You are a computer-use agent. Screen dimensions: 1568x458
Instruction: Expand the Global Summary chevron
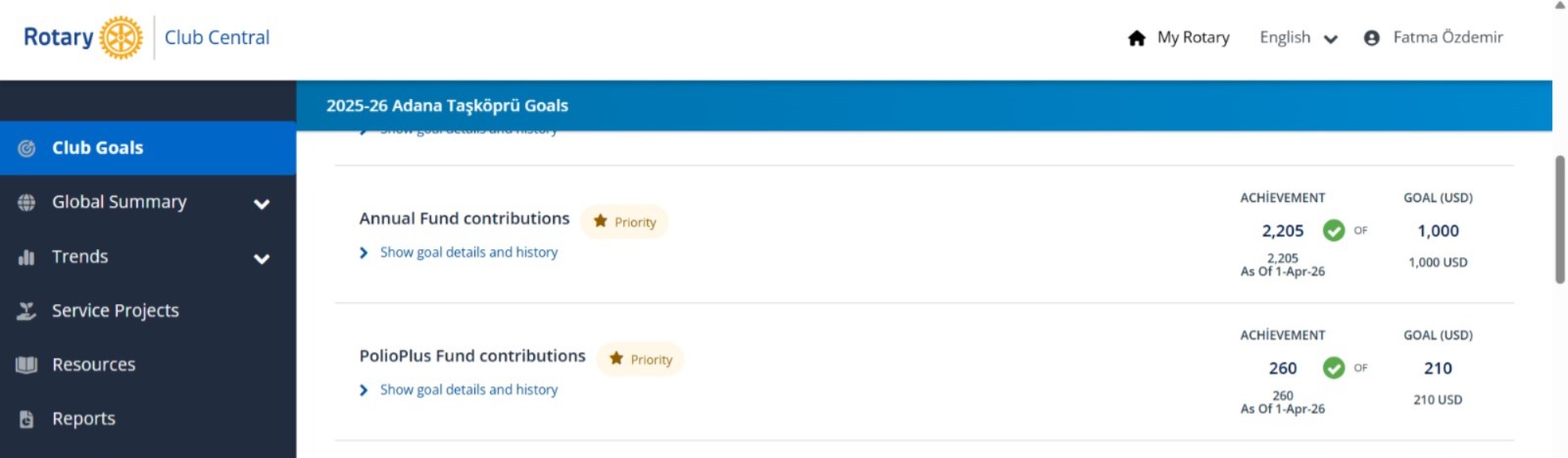(x=262, y=204)
